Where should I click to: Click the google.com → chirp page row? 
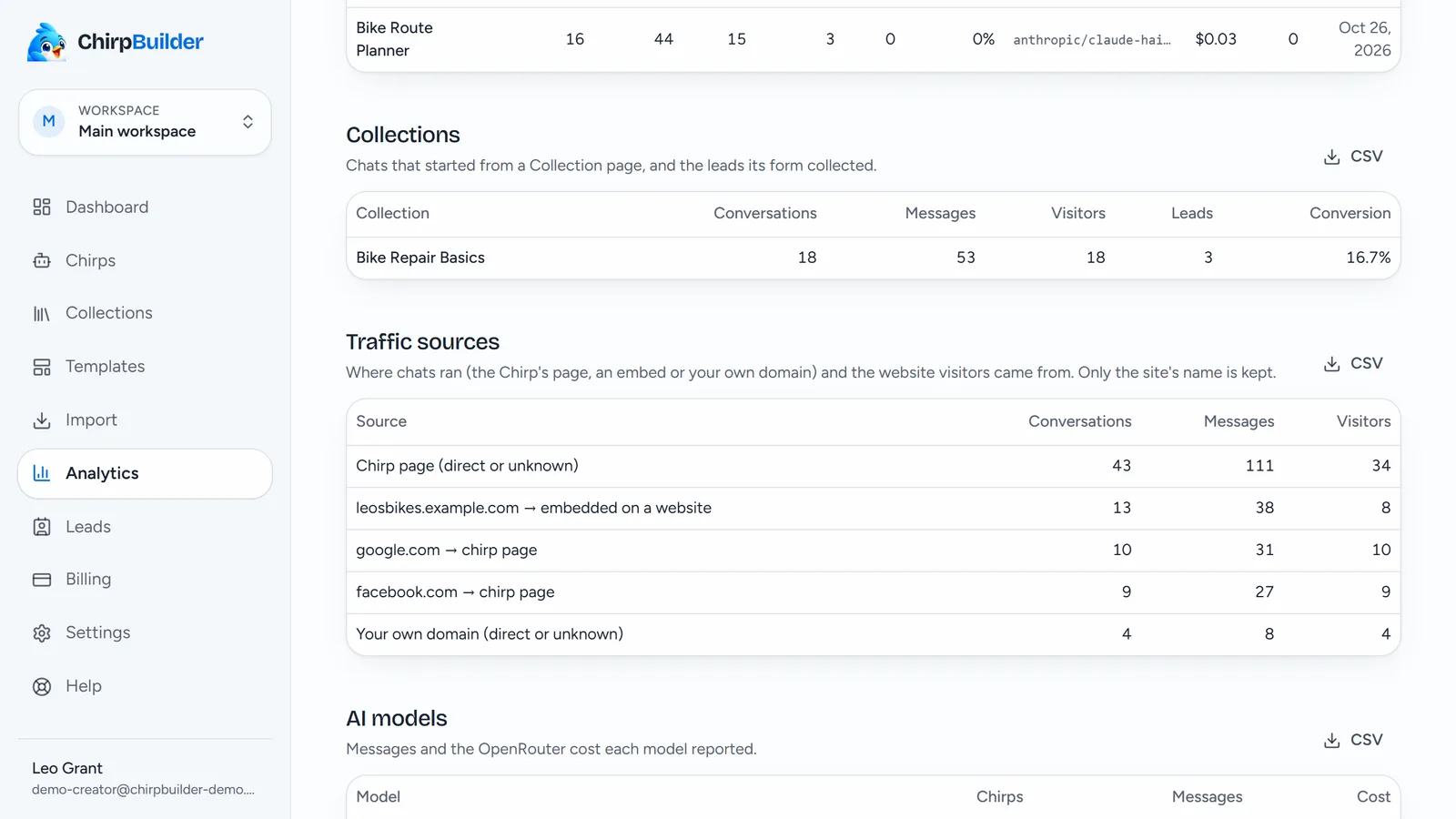click(874, 550)
